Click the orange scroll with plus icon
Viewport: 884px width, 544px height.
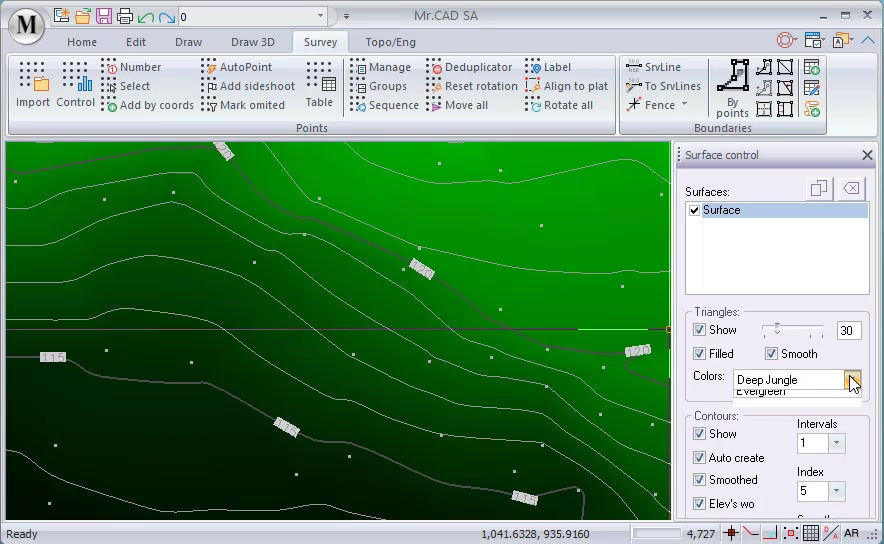click(x=811, y=108)
